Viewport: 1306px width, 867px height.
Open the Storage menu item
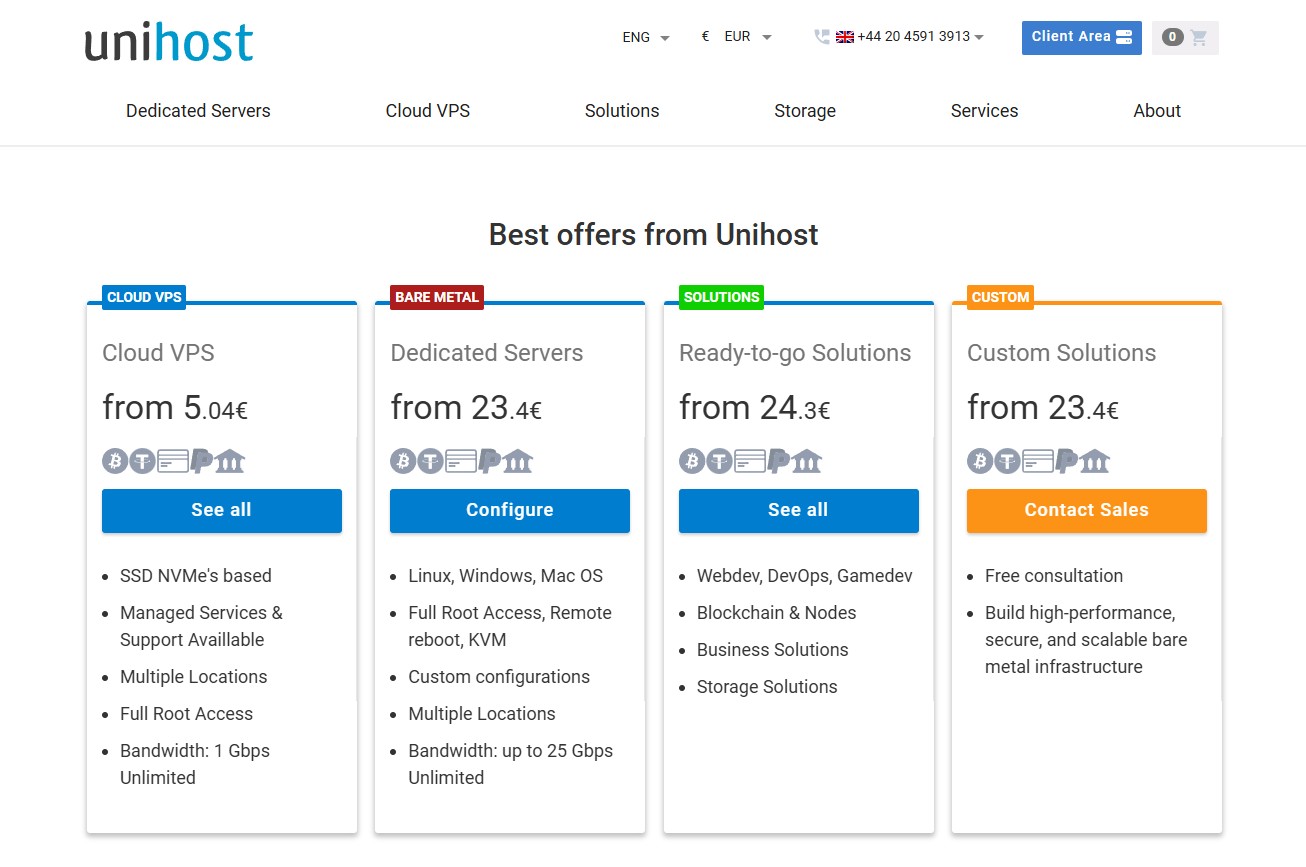804,111
